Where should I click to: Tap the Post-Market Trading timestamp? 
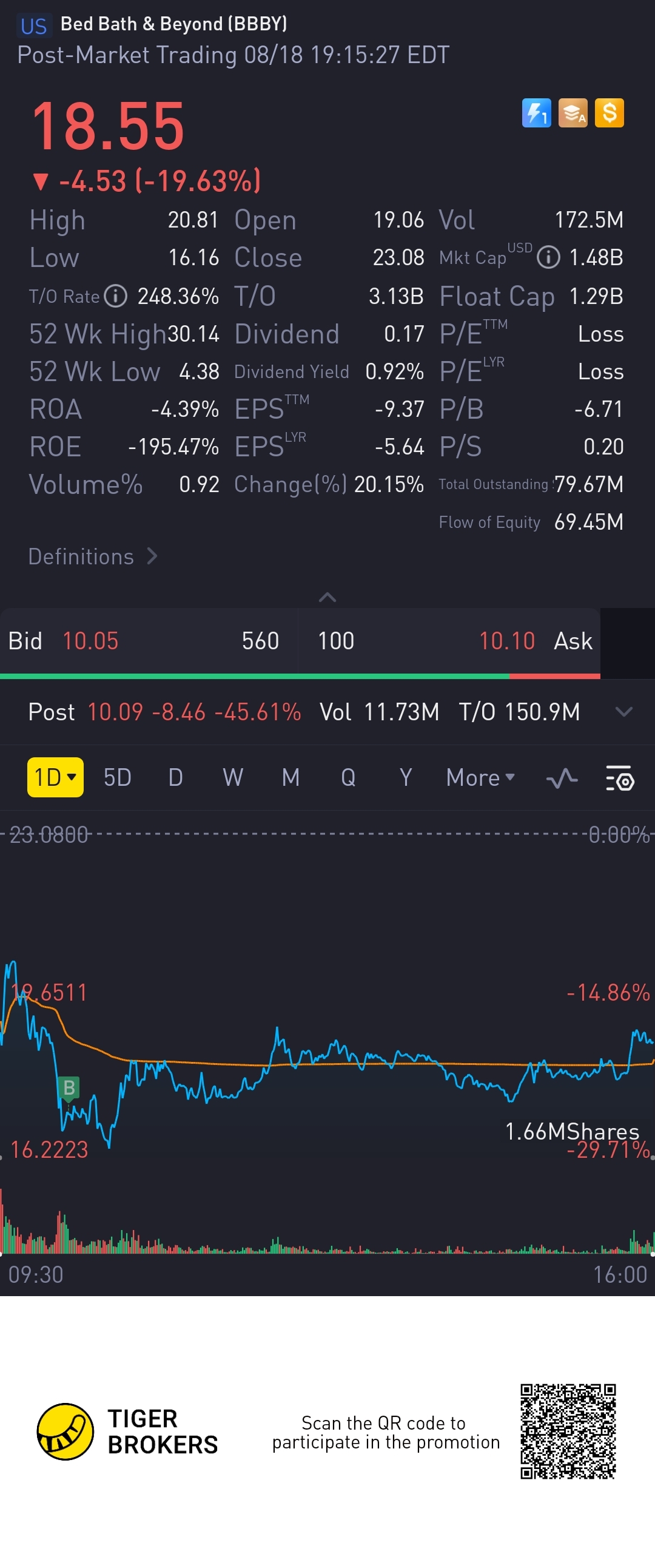233,55
